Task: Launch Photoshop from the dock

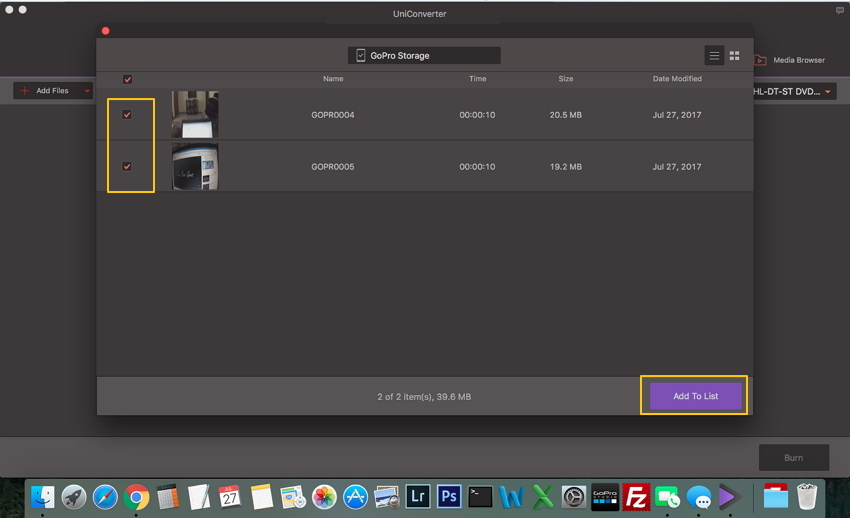Action: (449, 497)
